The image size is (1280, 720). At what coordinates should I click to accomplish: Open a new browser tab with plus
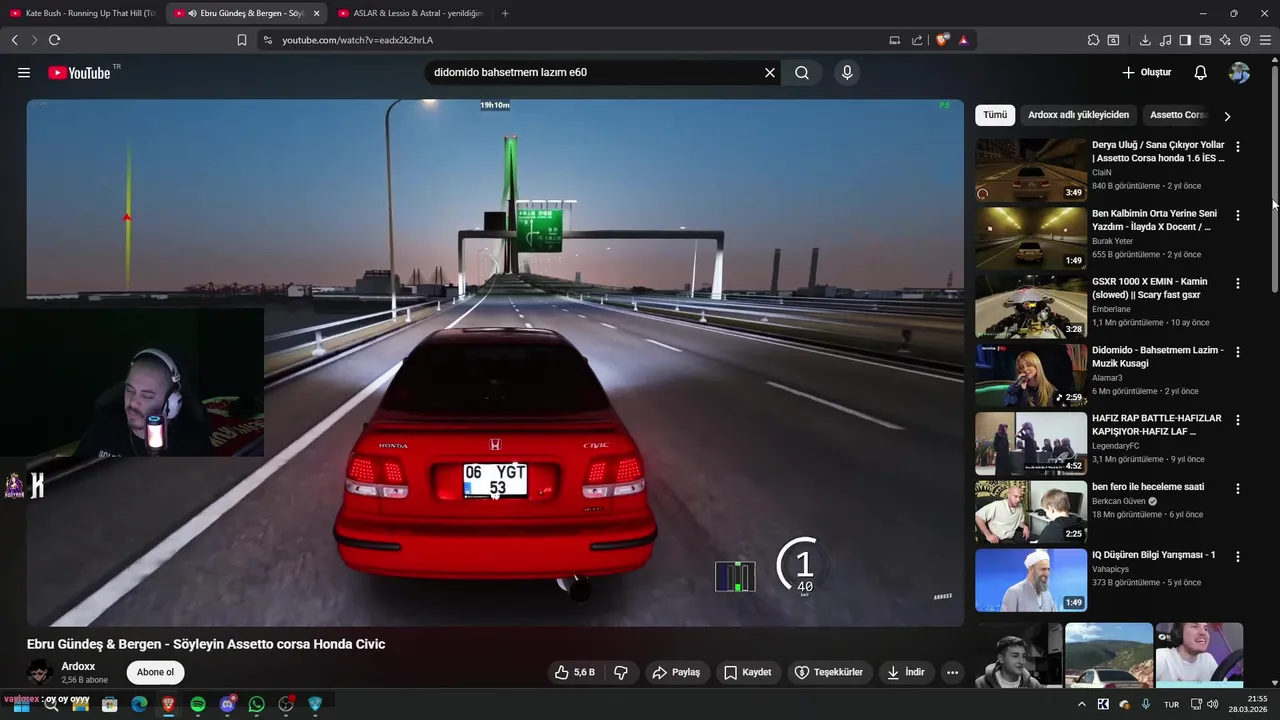[505, 13]
